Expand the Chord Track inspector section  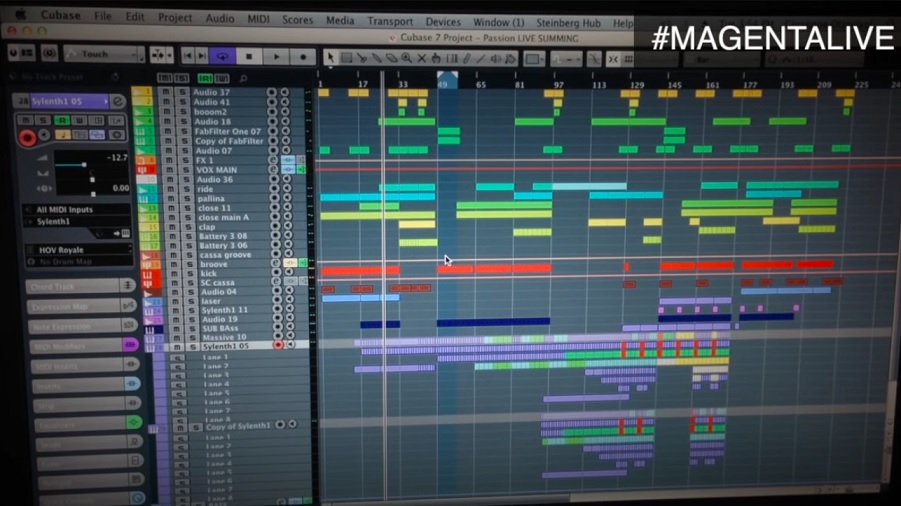pyautogui.click(x=79, y=287)
